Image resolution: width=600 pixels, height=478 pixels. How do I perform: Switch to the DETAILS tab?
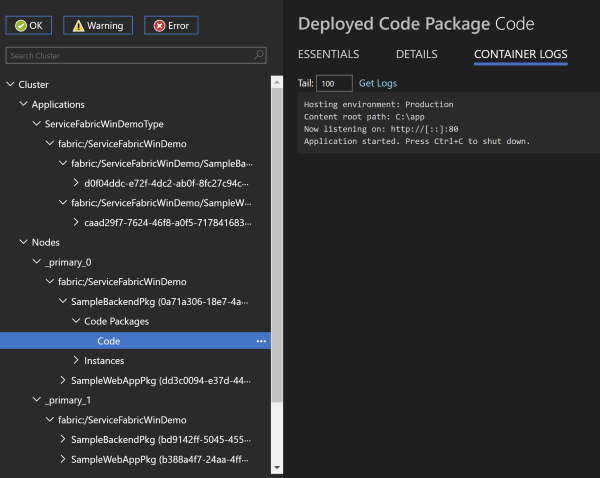pyautogui.click(x=417, y=54)
